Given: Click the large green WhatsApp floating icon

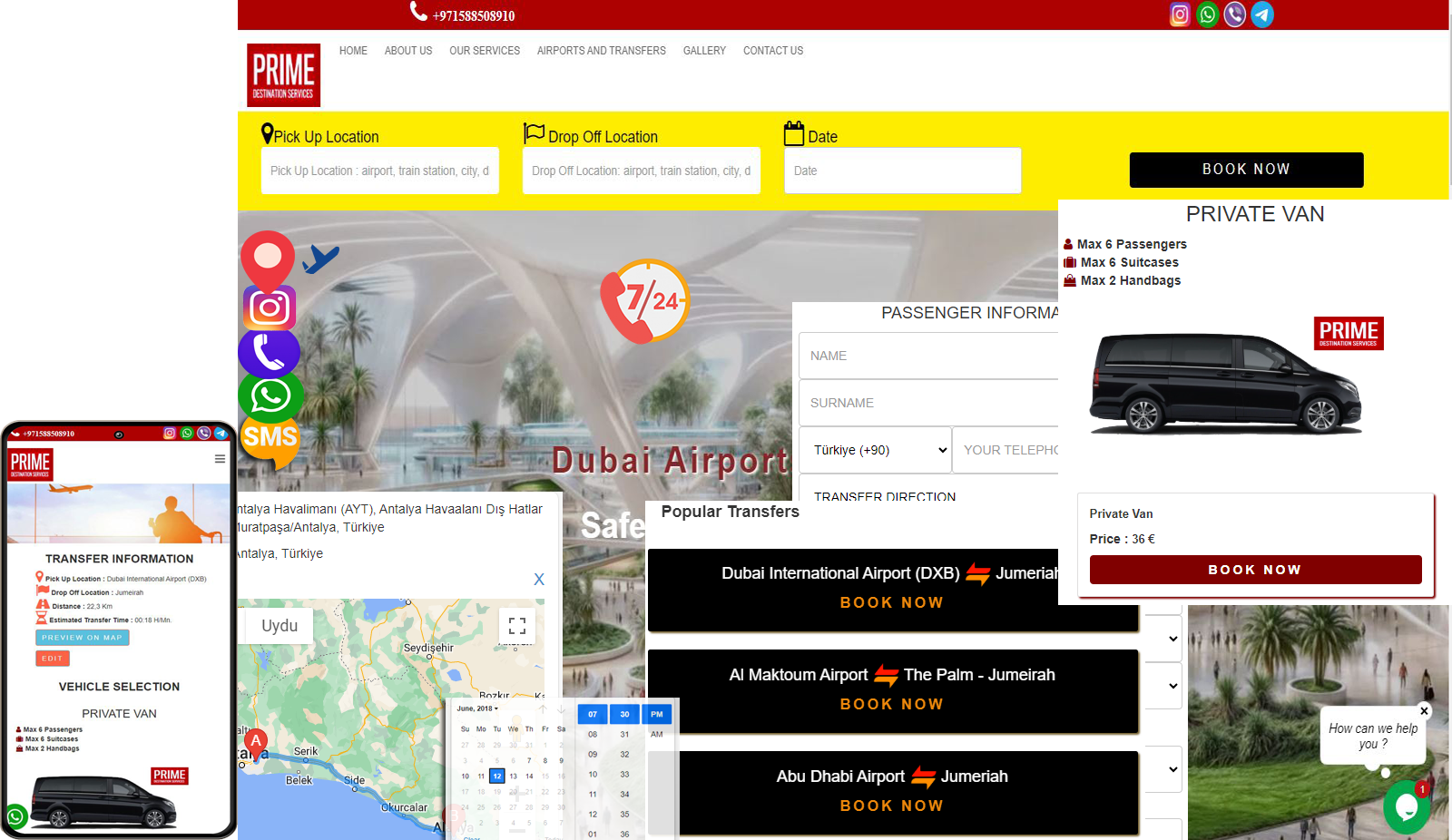Looking at the screenshot, I should click(270, 396).
